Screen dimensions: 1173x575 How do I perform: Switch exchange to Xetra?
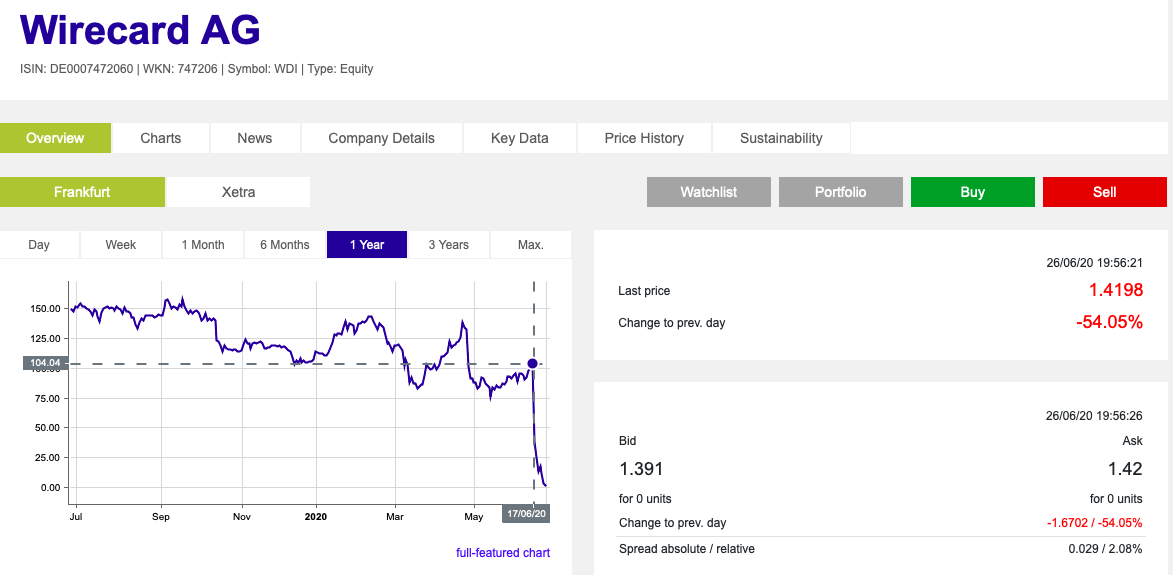pos(238,192)
